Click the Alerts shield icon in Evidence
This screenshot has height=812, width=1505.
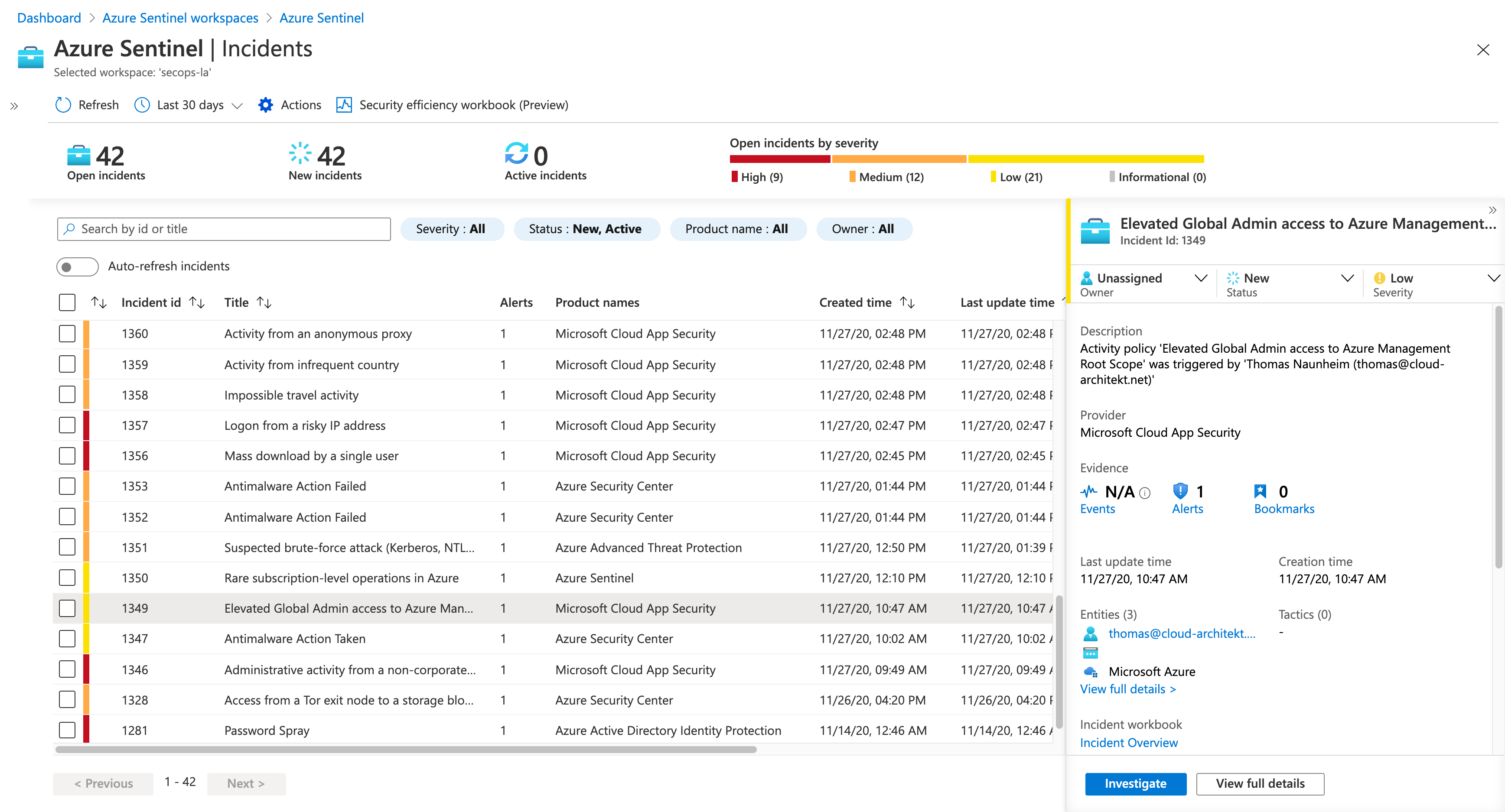(x=1180, y=490)
